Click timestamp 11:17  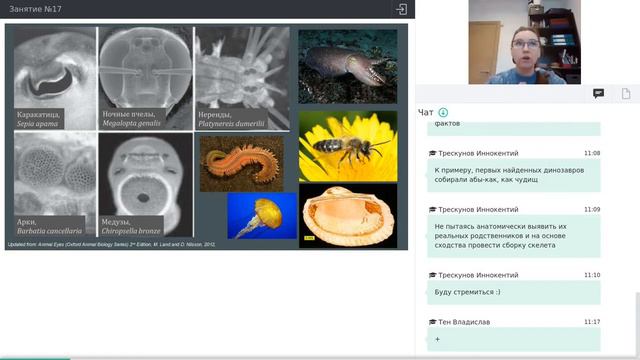(592, 322)
